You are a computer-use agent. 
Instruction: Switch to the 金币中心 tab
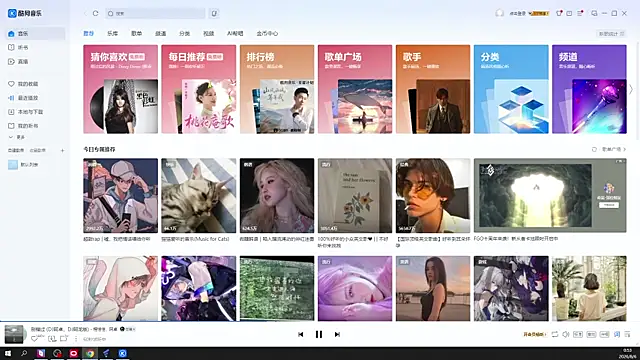267,33
